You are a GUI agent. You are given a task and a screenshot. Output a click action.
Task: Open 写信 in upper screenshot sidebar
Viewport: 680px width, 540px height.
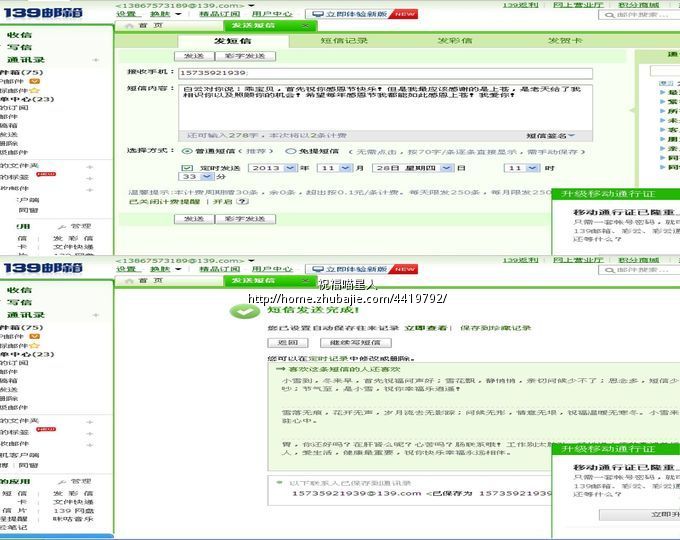[x=20, y=47]
